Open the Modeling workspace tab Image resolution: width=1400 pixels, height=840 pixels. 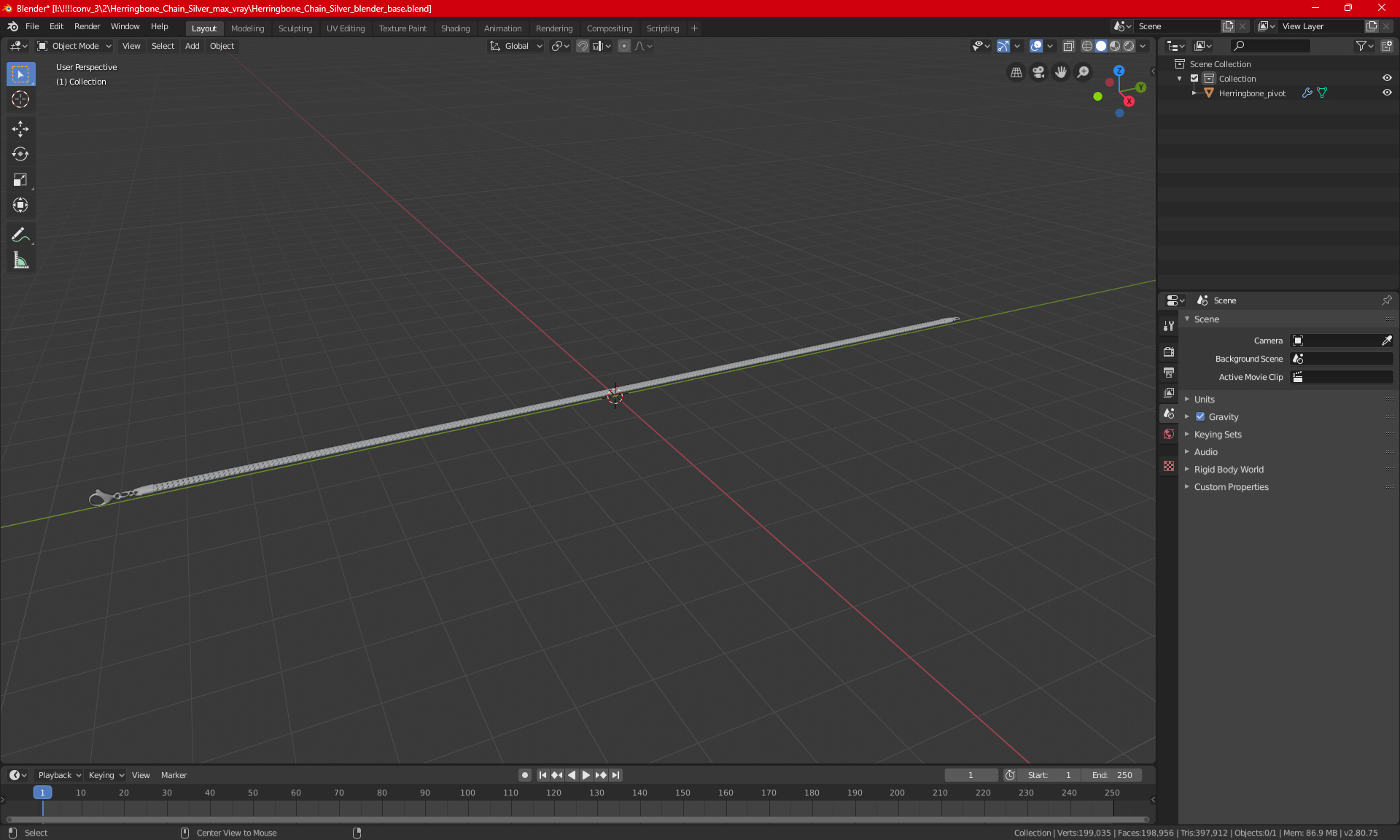(x=247, y=27)
